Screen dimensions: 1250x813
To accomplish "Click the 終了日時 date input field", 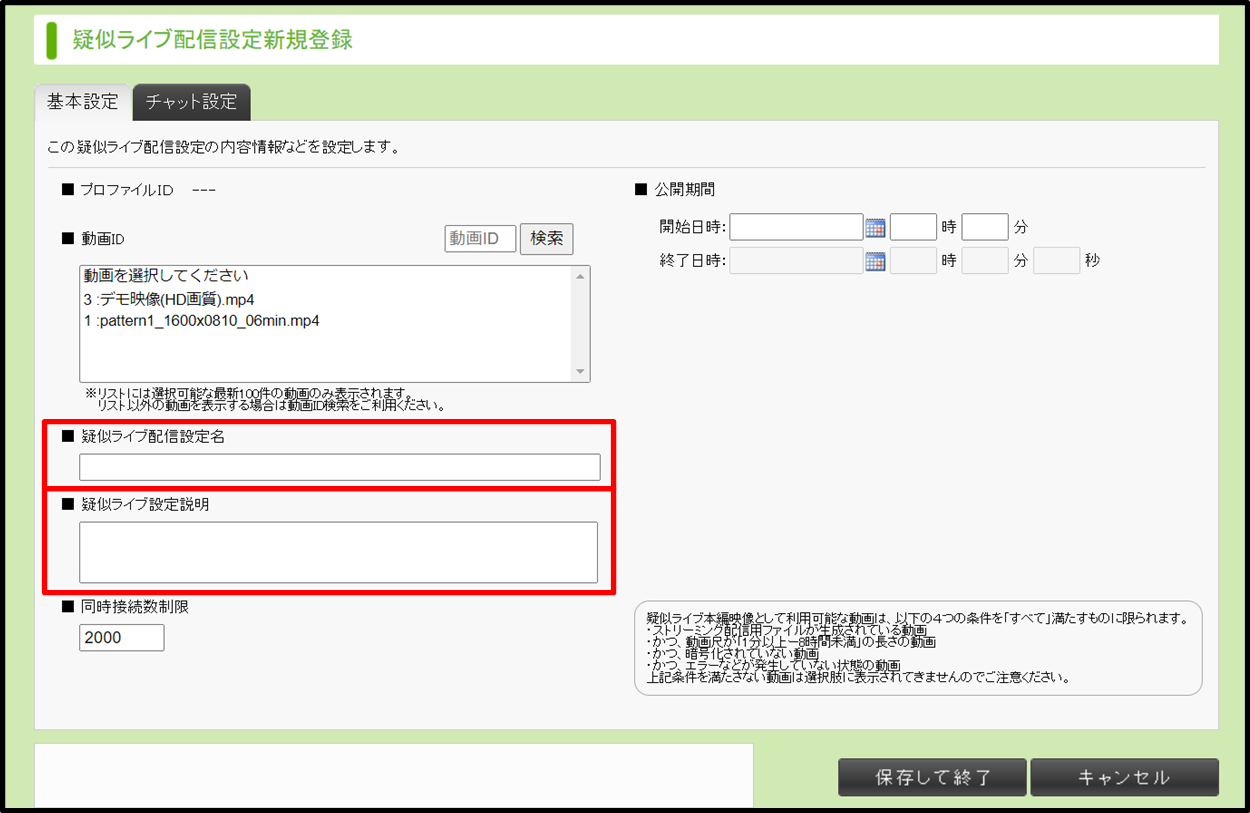I will click(796, 262).
